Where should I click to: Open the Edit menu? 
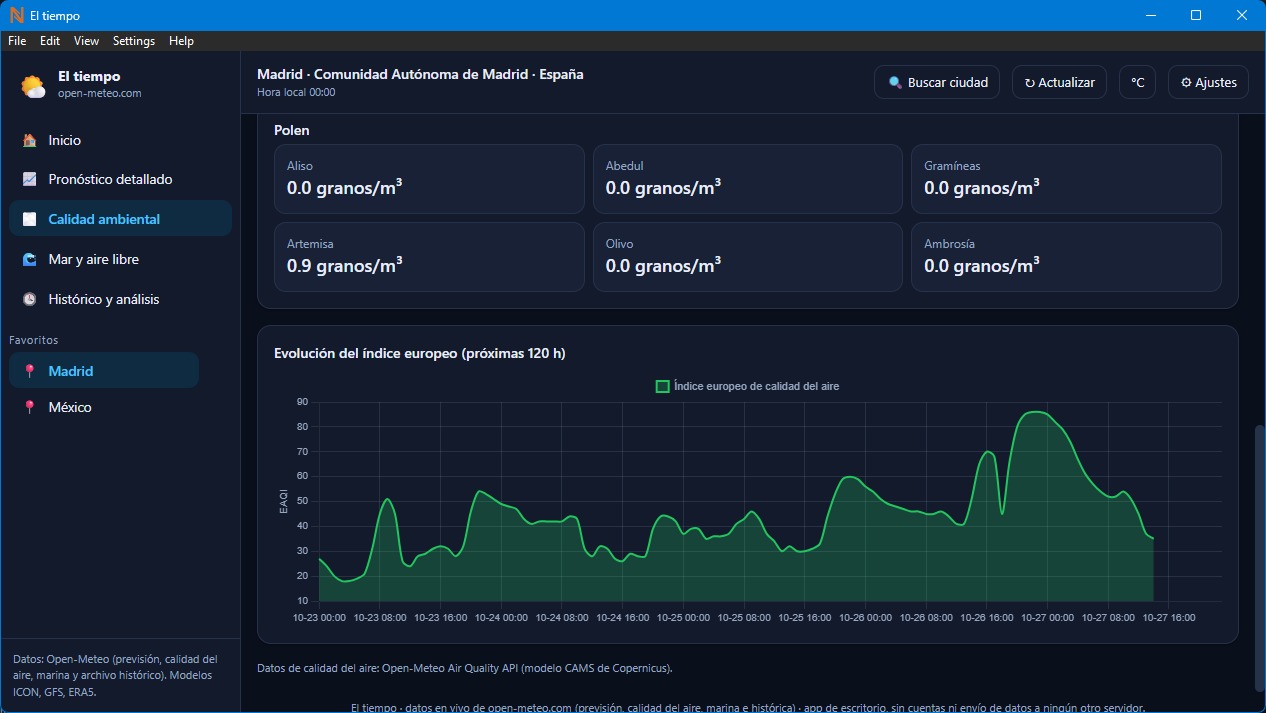pos(50,41)
